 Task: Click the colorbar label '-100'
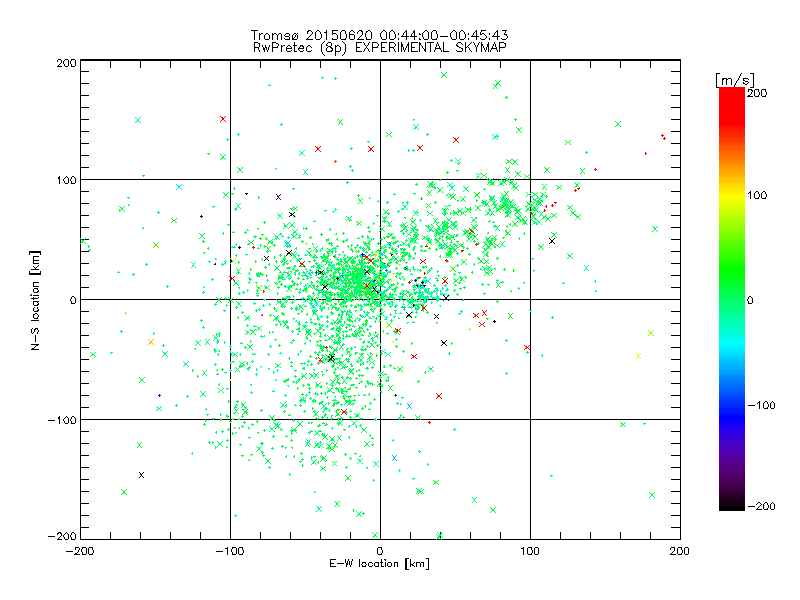(762, 406)
